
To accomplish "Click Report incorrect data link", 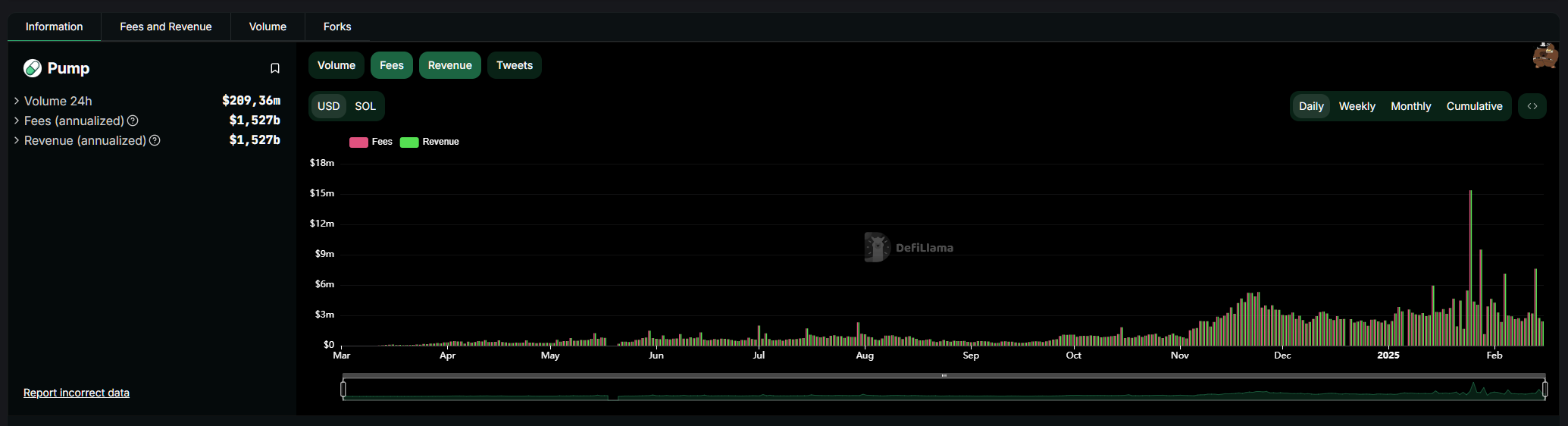I will coord(77,393).
